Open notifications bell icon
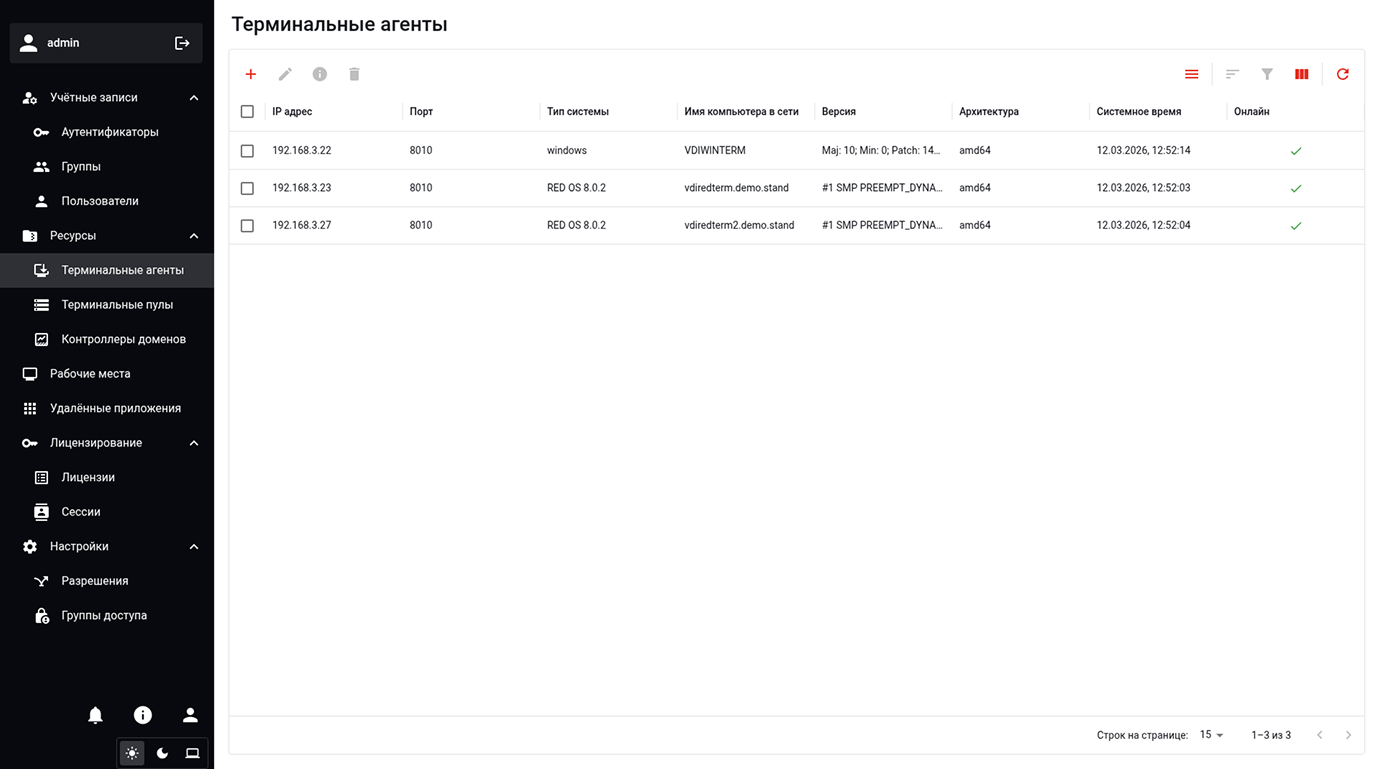Viewport: 1380px width, 769px height. [x=95, y=715]
